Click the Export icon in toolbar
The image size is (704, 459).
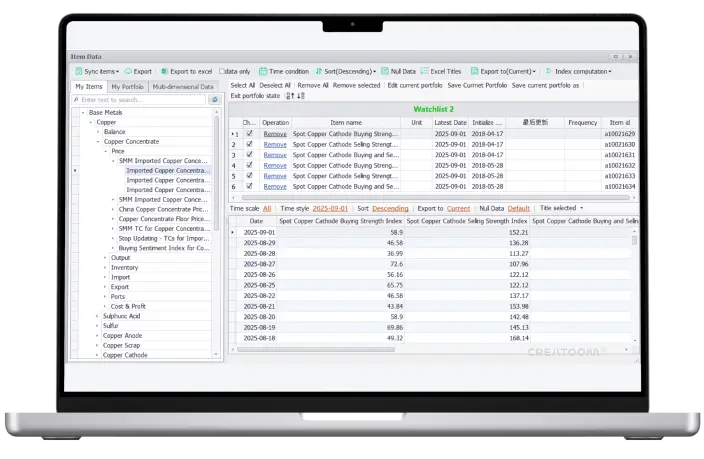(x=129, y=72)
